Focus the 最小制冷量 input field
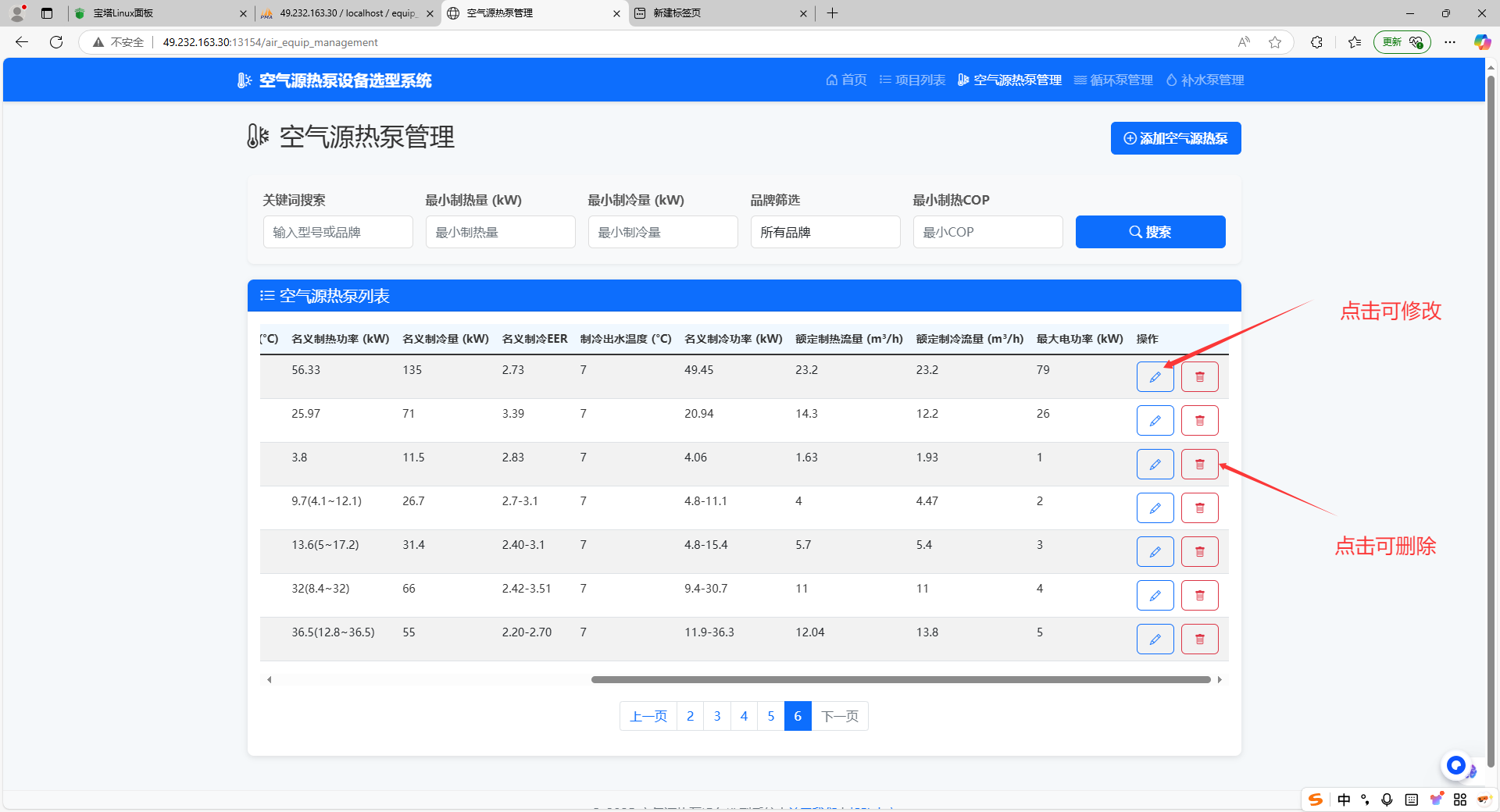This screenshot has height=812, width=1500. click(663, 232)
